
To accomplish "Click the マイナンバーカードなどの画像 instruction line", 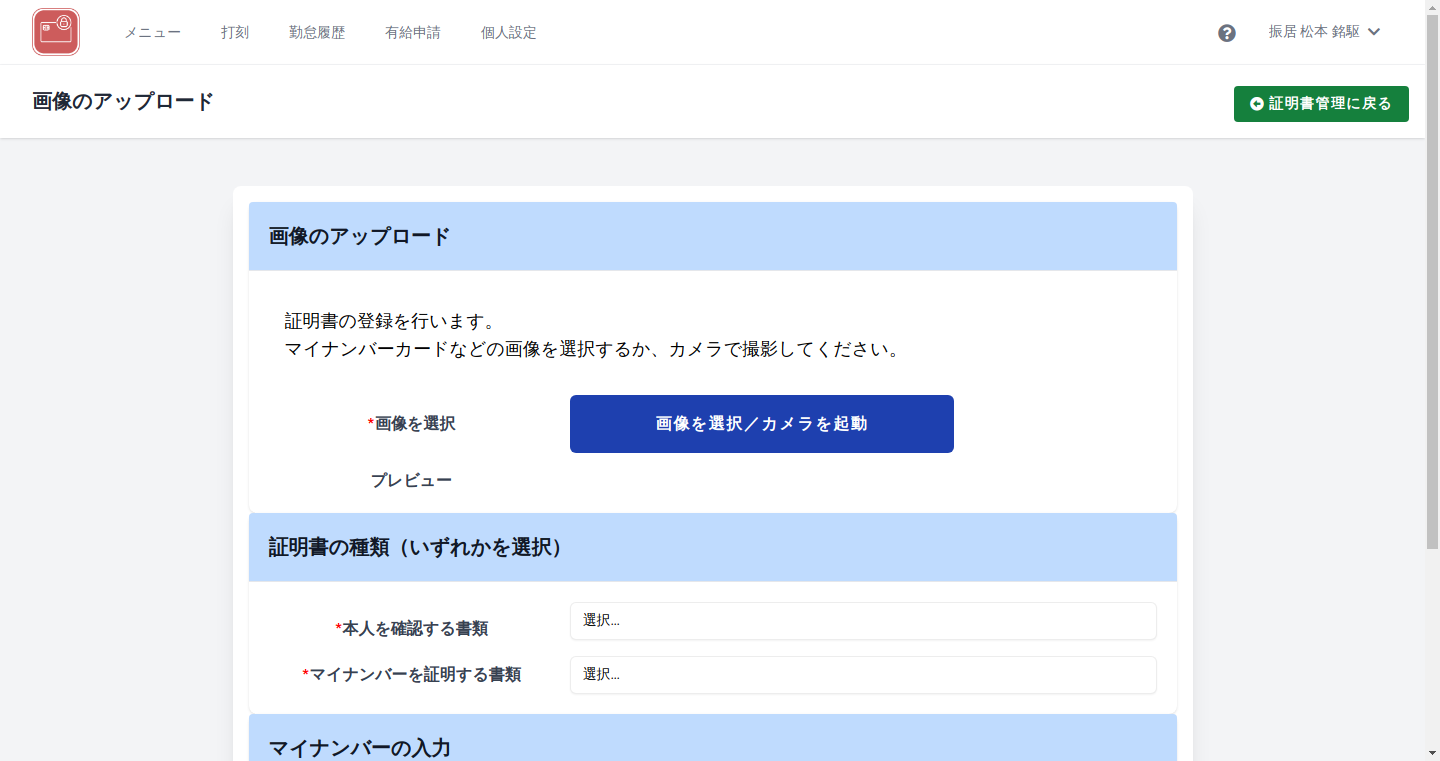I will tap(592, 351).
